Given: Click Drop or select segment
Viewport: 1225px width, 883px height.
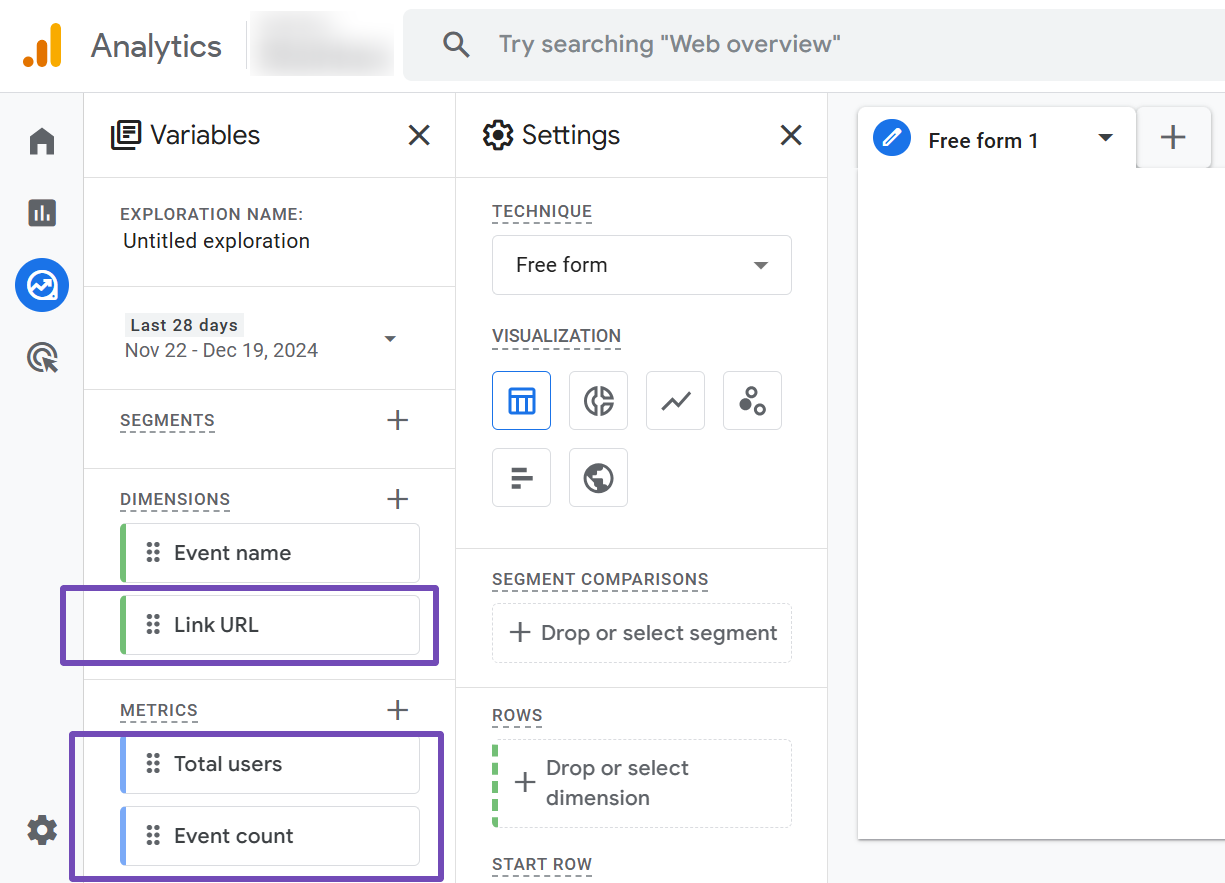Looking at the screenshot, I should [x=642, y=633].
